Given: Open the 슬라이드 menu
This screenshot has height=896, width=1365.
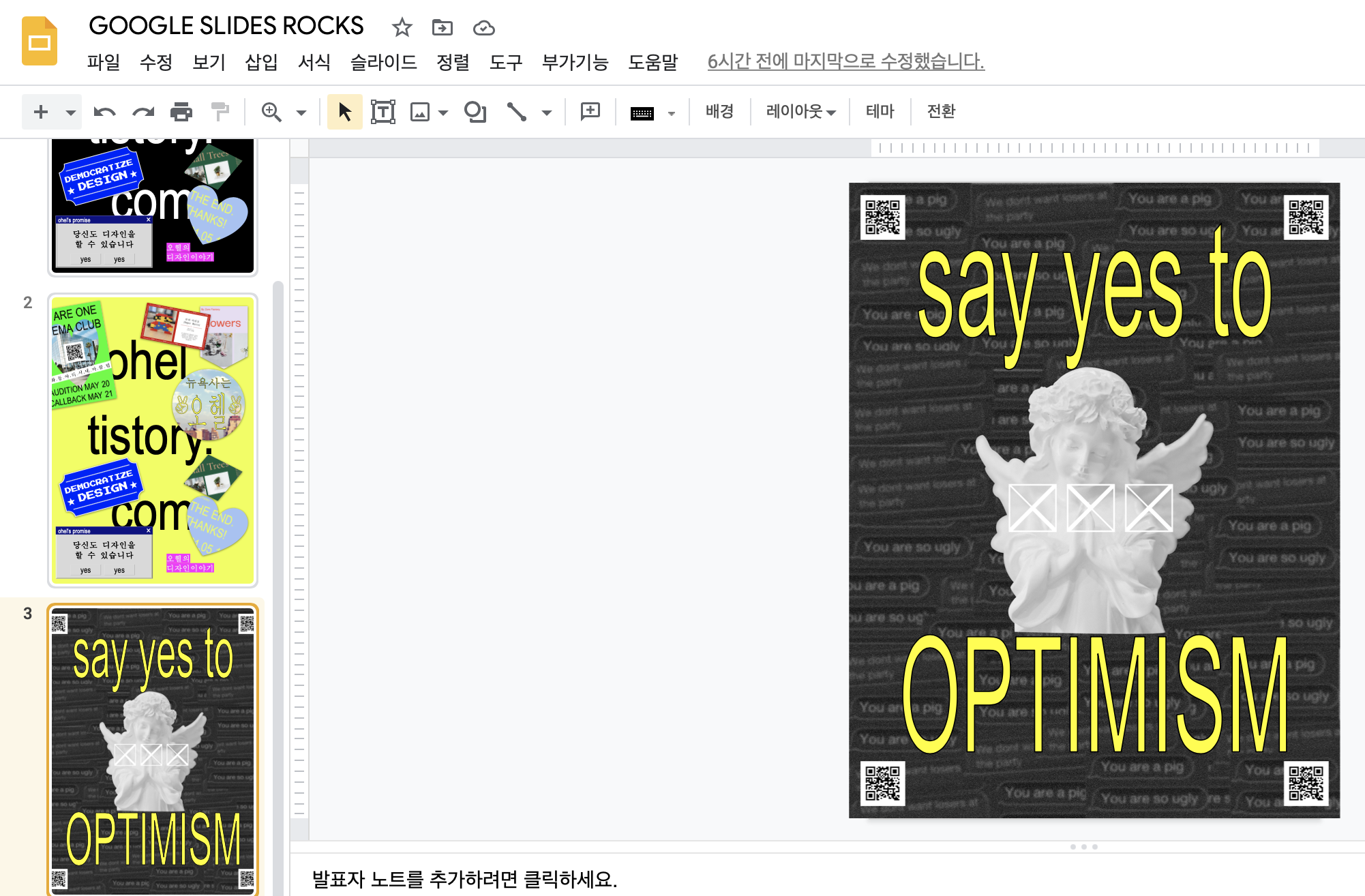Looking at the screenshot, I should (x=383, y=62).
